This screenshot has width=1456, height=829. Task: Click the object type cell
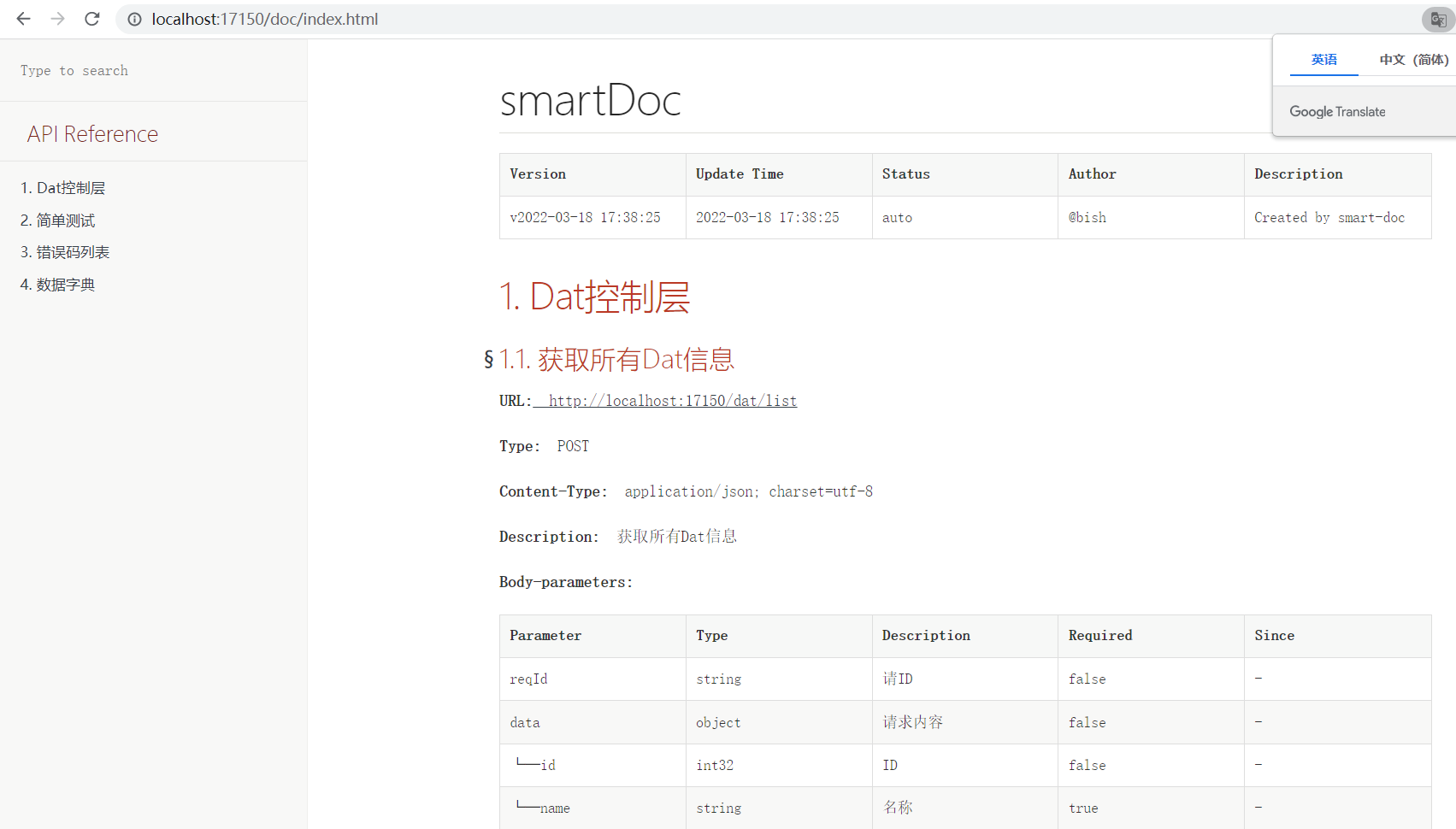pos(779,722)
